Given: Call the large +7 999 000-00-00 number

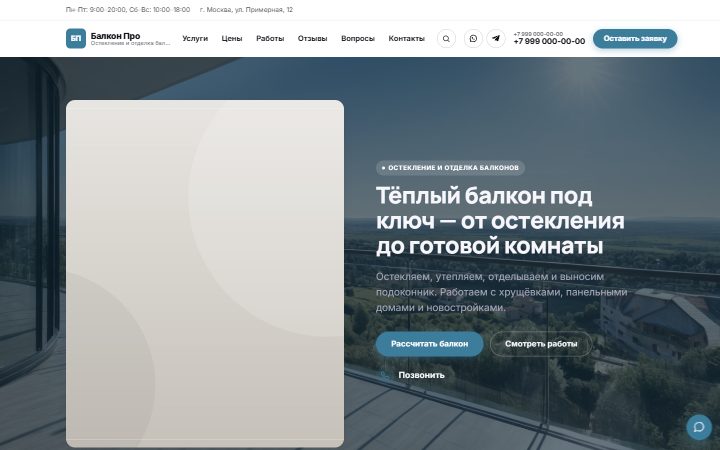Looking at the screenshot, I should click(549, 41).
